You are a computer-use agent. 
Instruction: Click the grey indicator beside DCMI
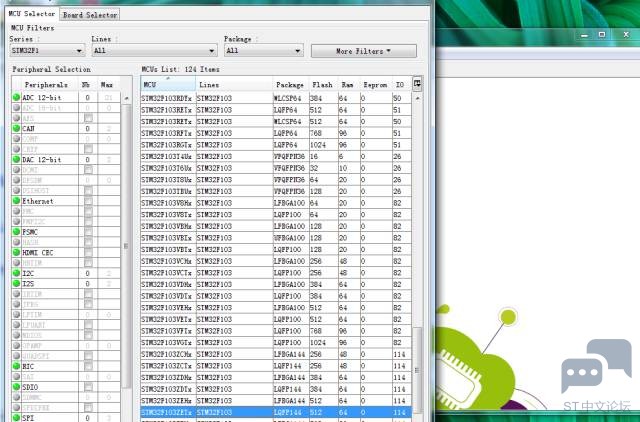16,170
